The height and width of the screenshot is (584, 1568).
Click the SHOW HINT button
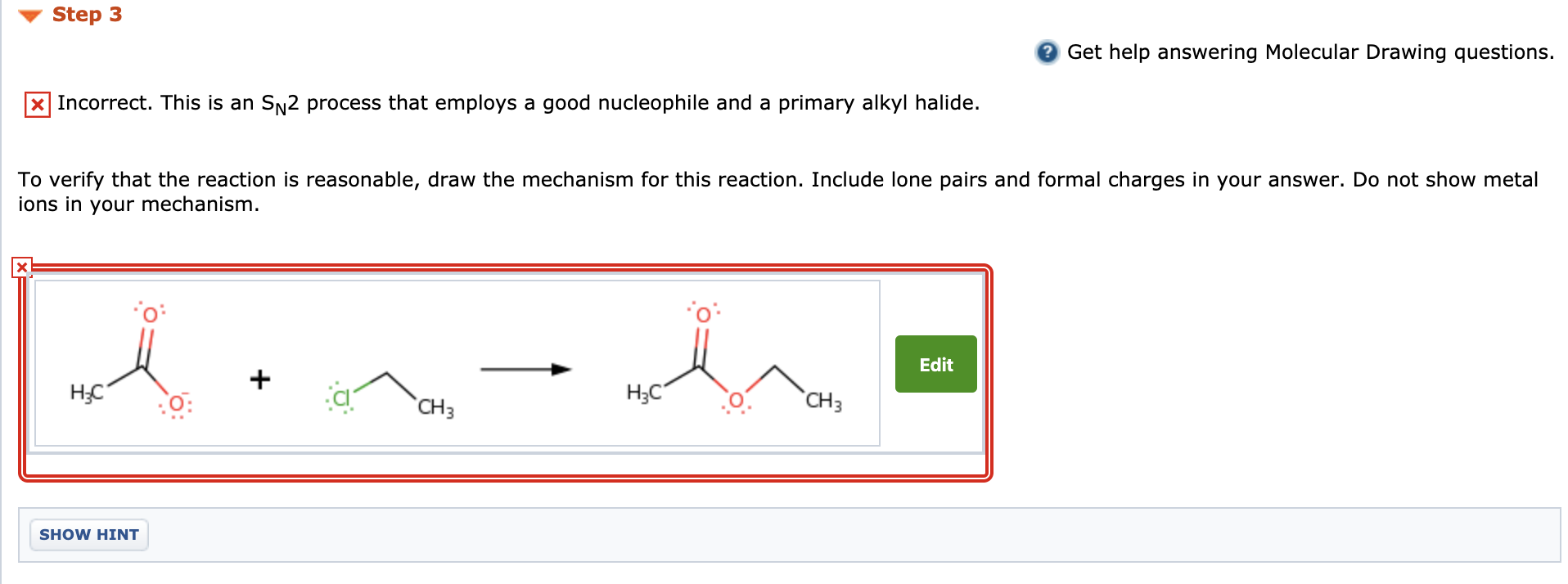pos(88,534)
